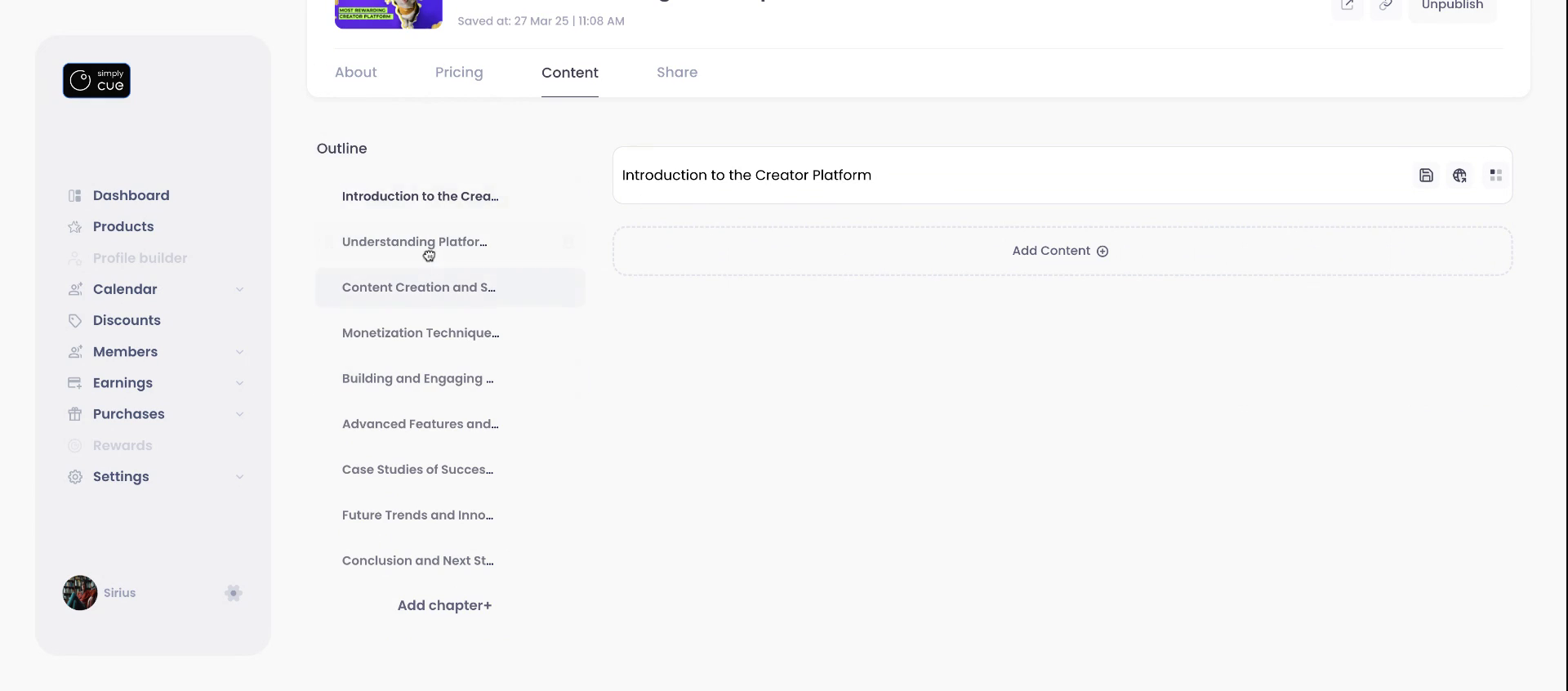1568x691 pixels.
Task: Expand the Earnings menu chevron
Action: pos(239,383)
